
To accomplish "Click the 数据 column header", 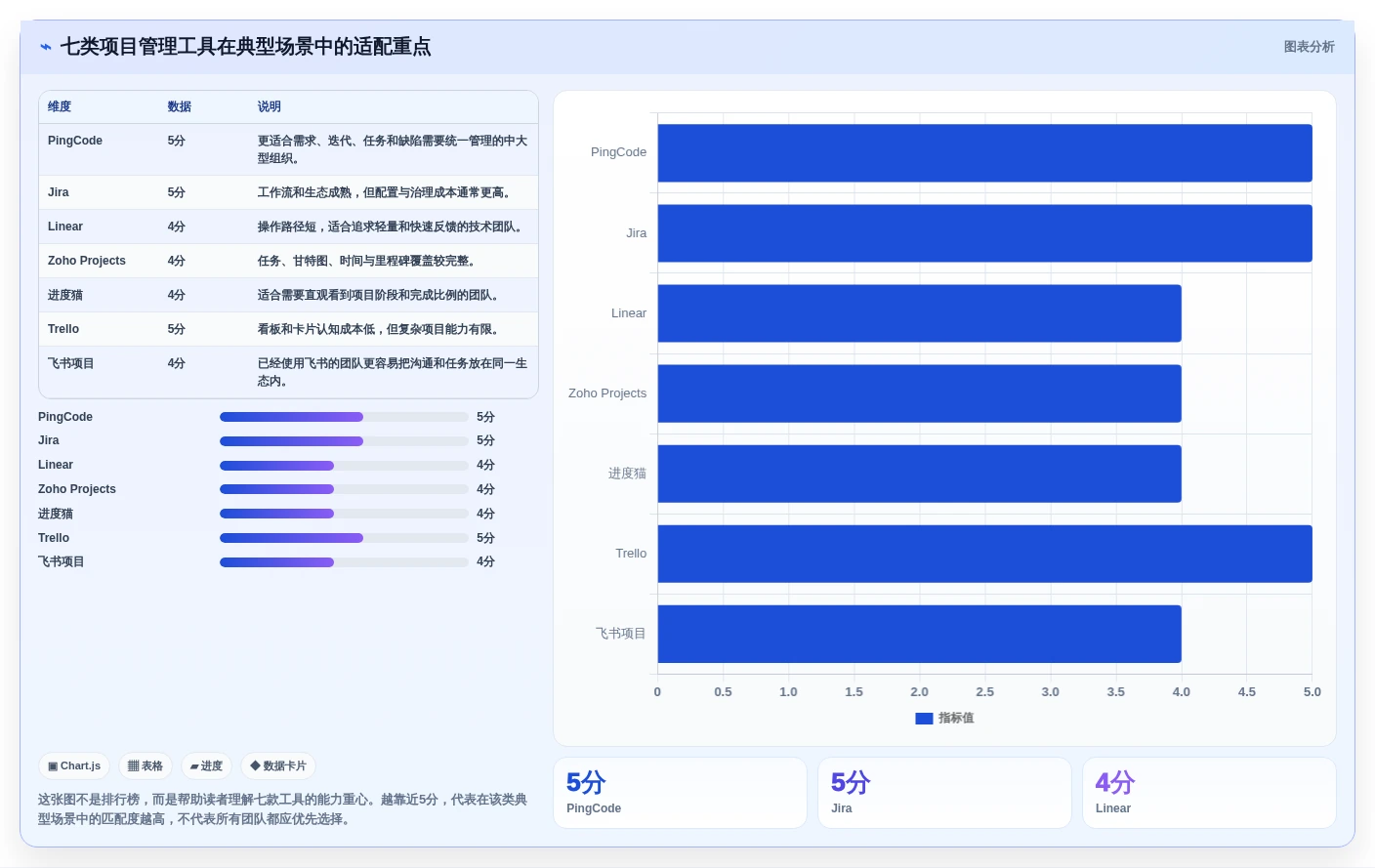I will (x=179, y=107).
